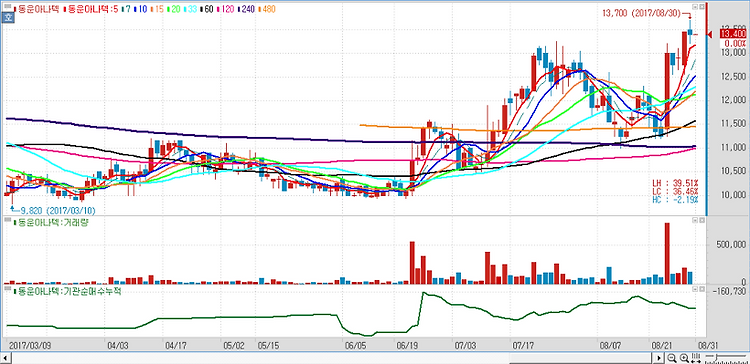Select the 120-day moving average legend
The width and height of the screenshot is (750, 364).
225,9
